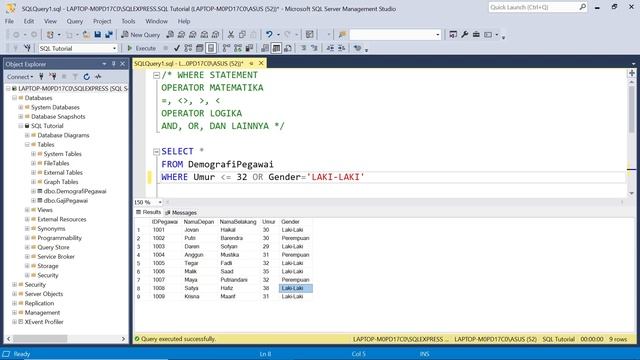Select the Programmability tree item
The image size is (640, 360).
click(x=60, y=238)
